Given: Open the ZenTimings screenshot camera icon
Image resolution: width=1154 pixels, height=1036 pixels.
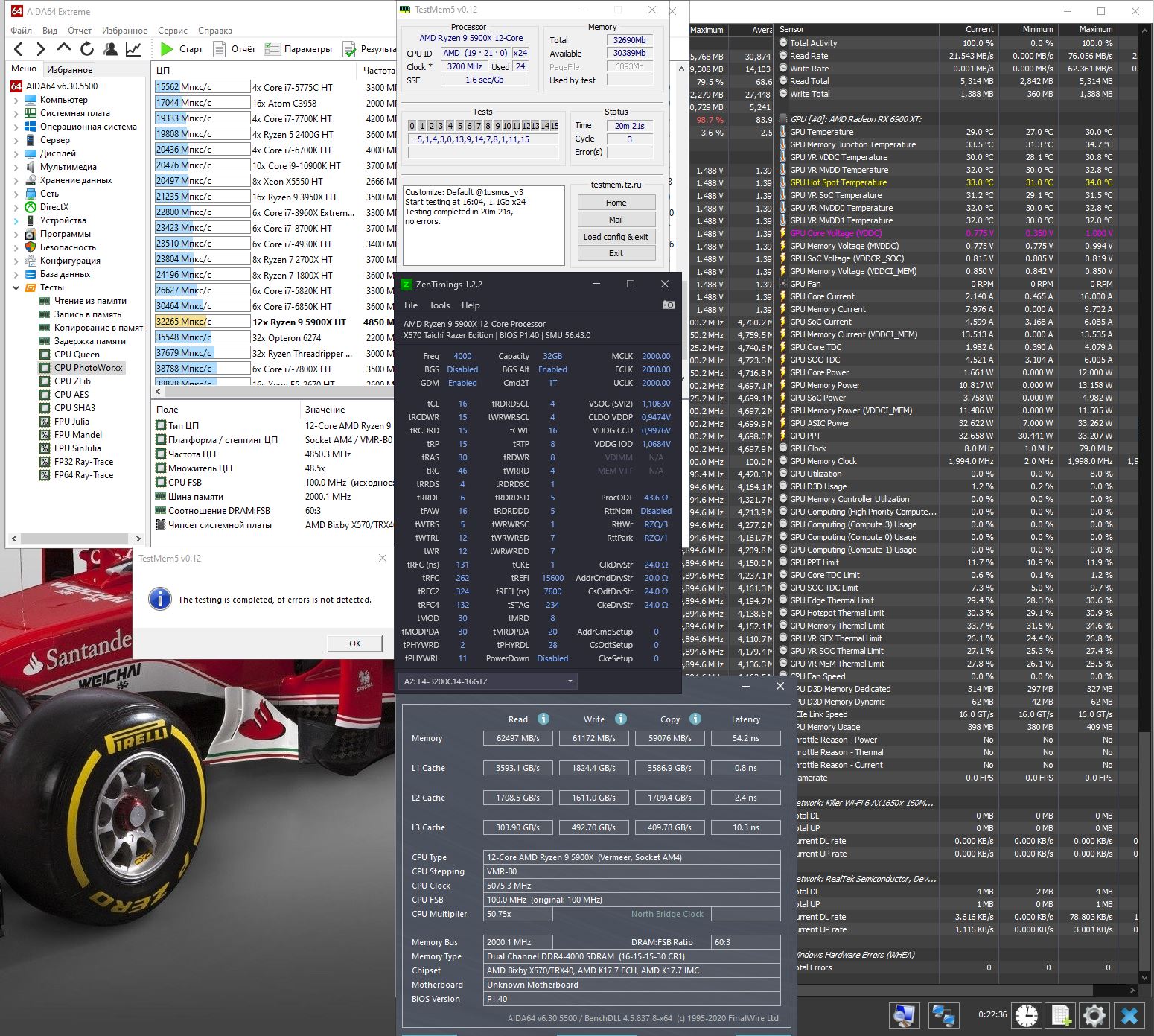Looking at the screenshot, I should coord(668,305).
